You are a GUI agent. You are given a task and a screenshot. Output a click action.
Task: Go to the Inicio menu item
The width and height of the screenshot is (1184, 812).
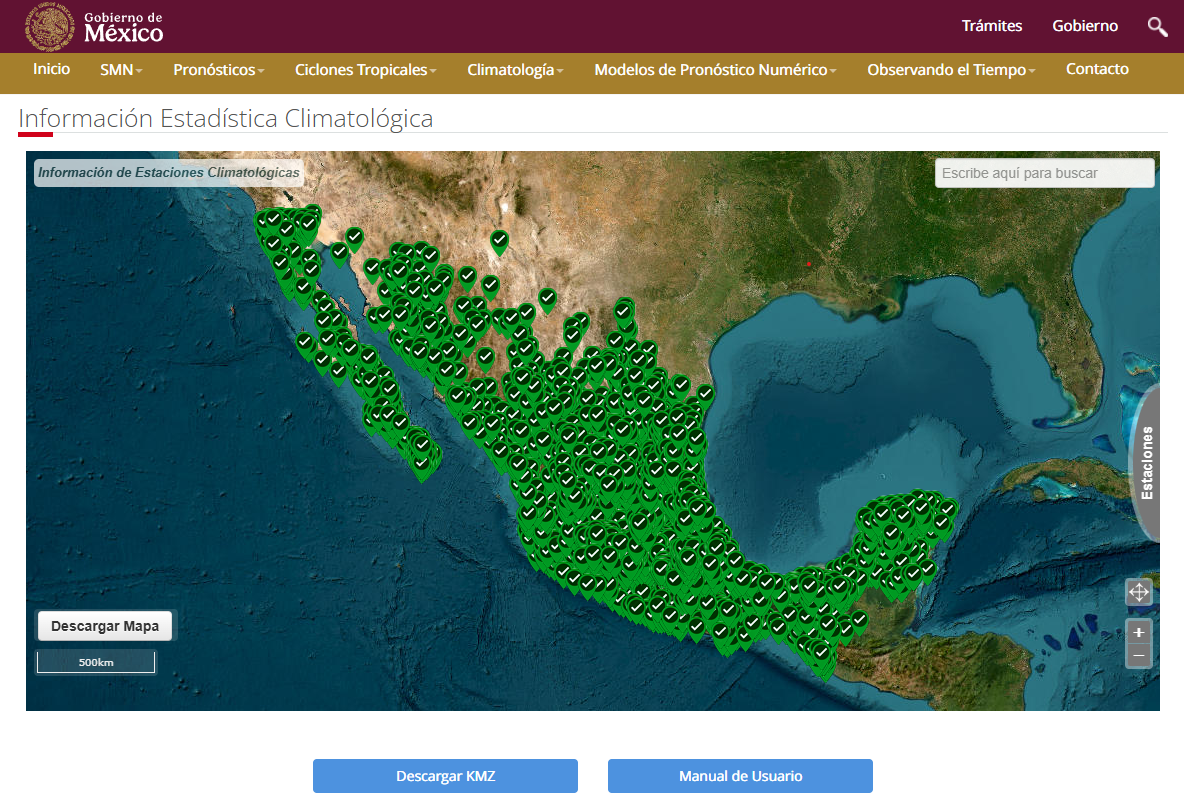pos(52,69)
